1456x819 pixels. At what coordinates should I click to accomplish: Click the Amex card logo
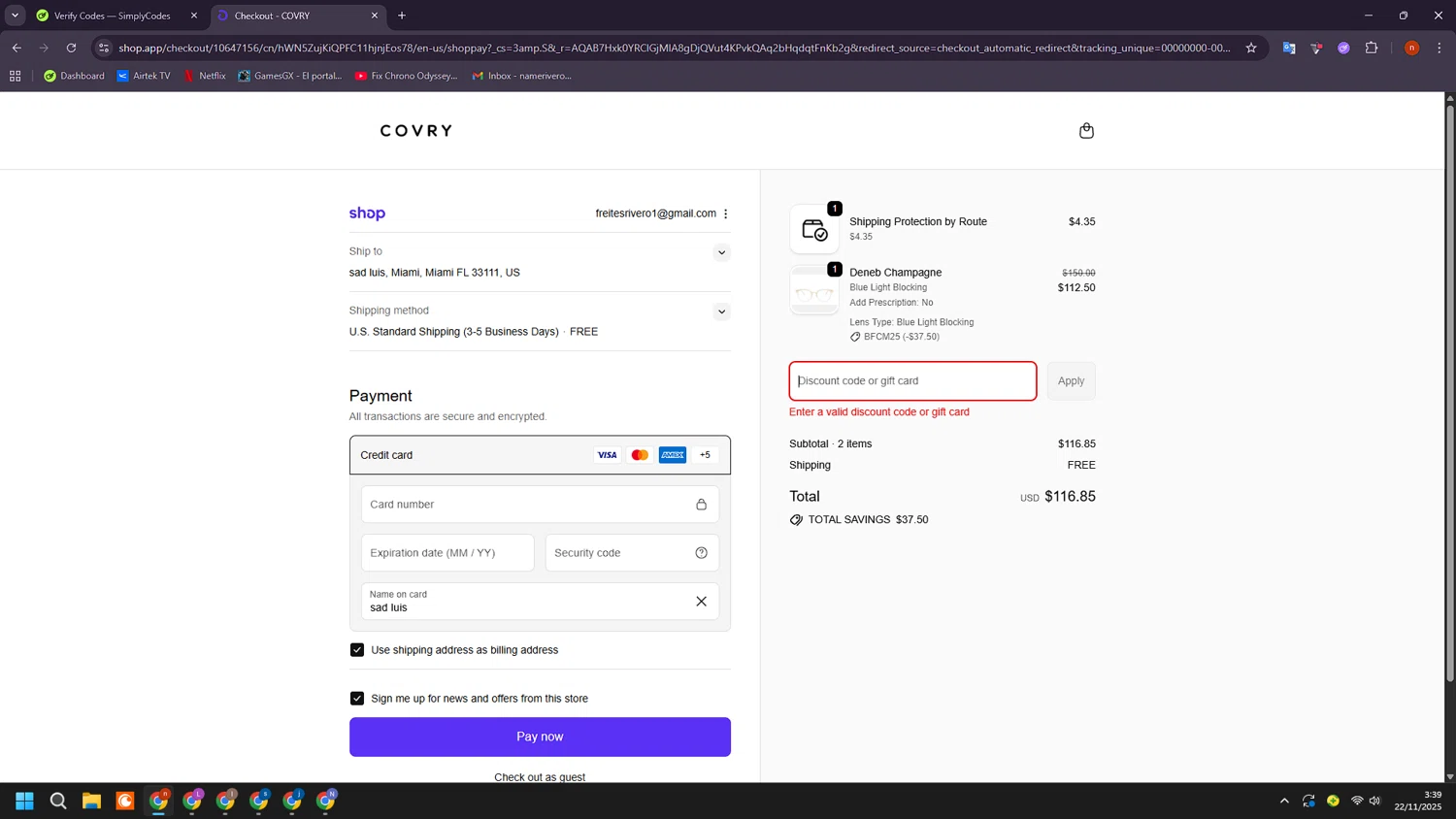[x=673, y=455]
